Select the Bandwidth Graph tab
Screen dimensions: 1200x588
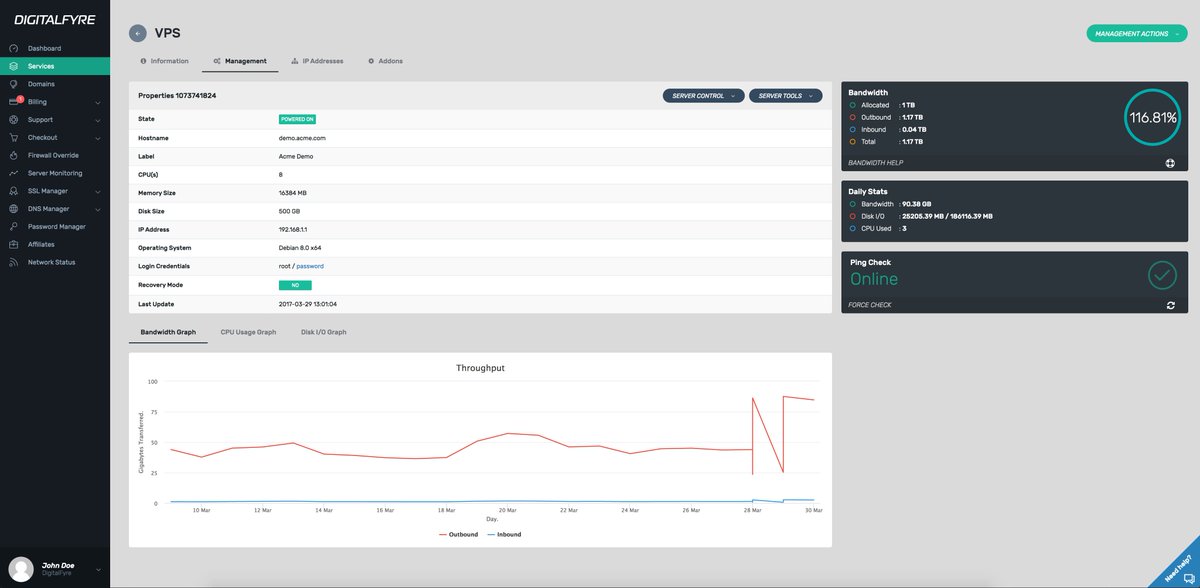168,332
